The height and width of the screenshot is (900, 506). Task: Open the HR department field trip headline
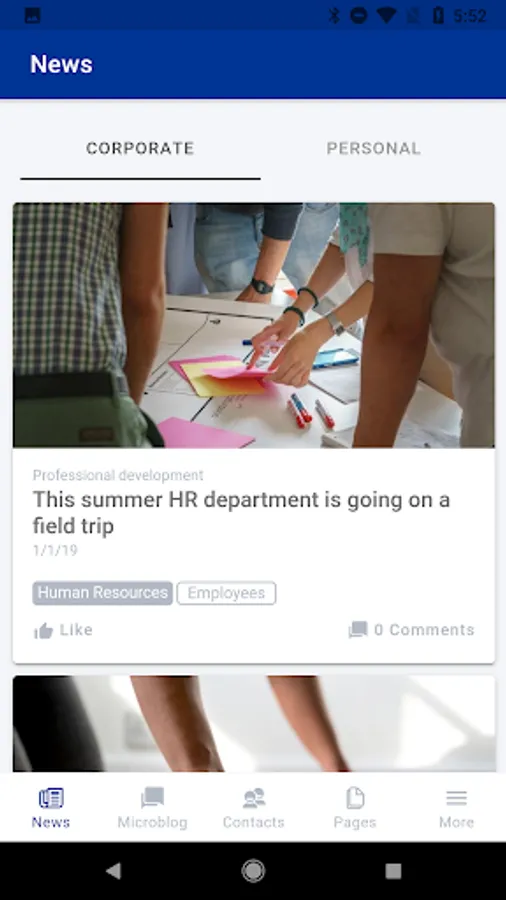point(241,513)
